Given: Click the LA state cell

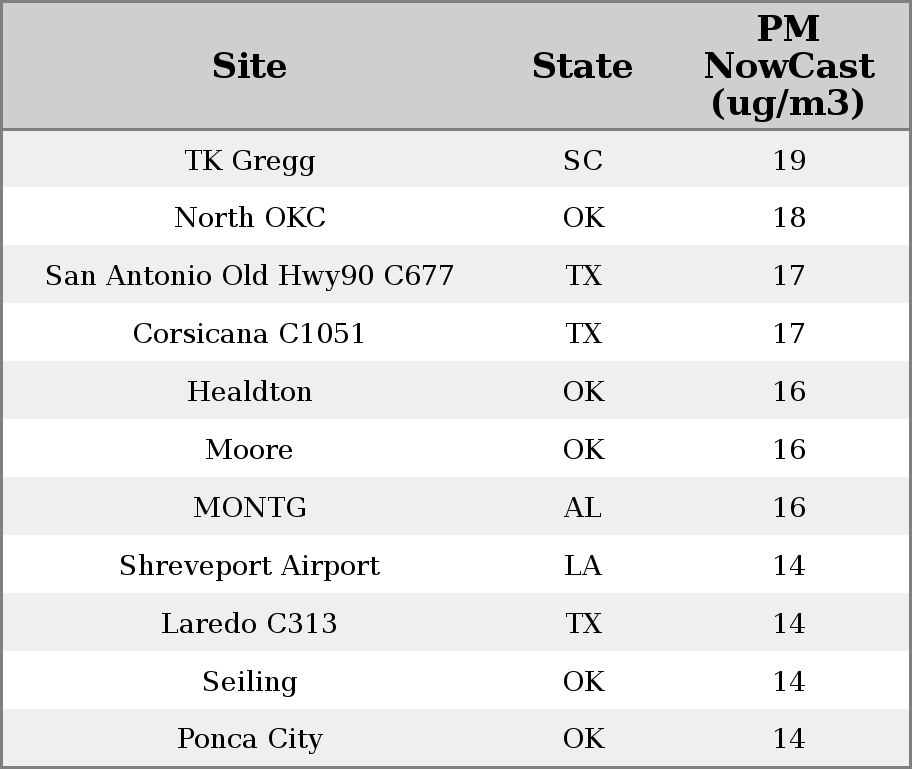Looking at the screenshot, I should [583, 566].
